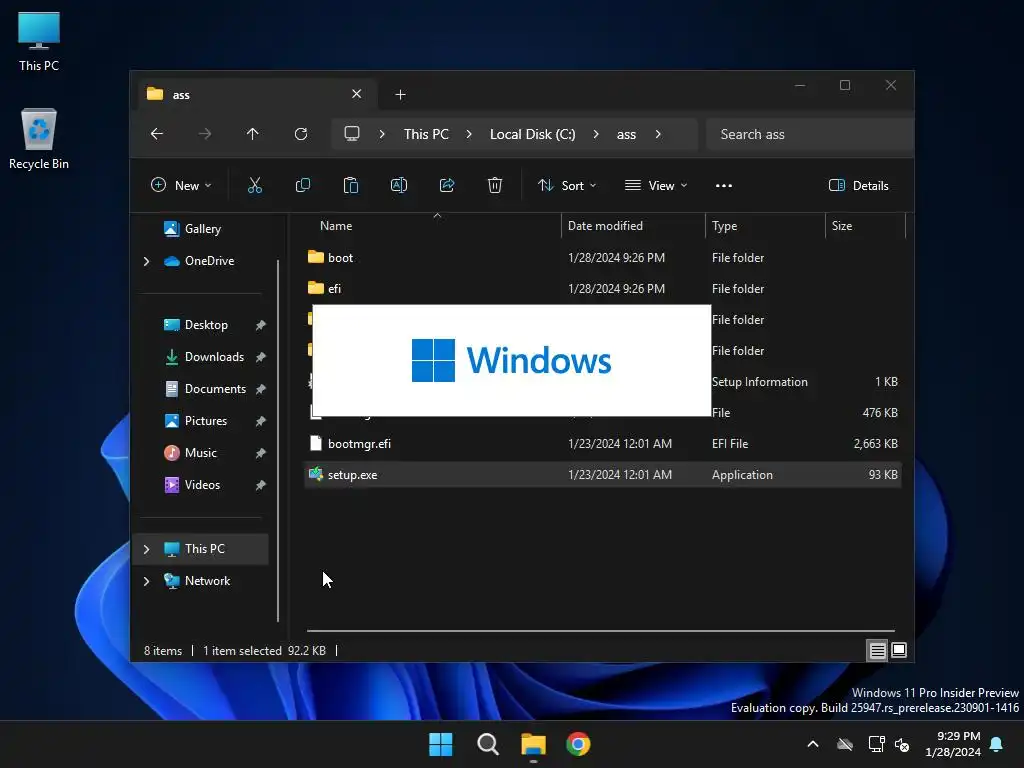Select the efi folder
This screenshot has height=768, width=1024.
click(602, 289)
